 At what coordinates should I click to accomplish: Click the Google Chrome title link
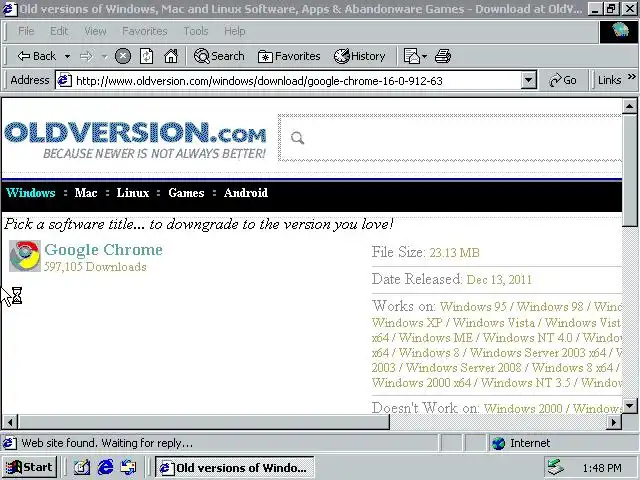coord(103,250)
